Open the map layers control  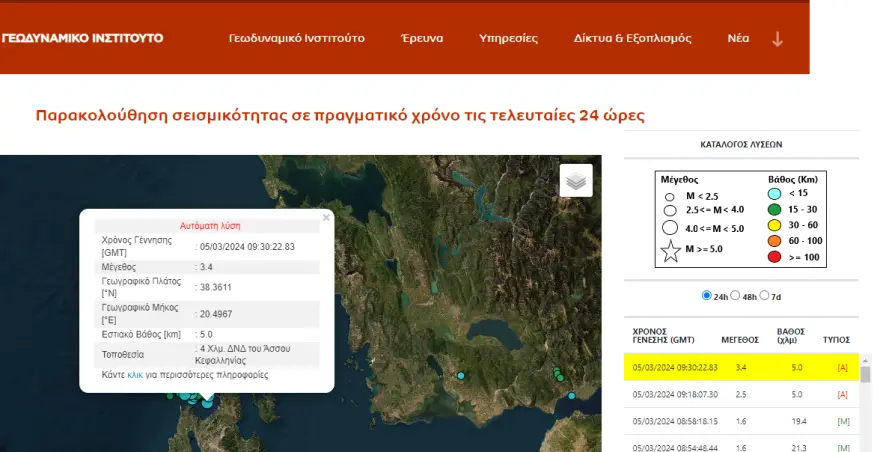point(576,181)
